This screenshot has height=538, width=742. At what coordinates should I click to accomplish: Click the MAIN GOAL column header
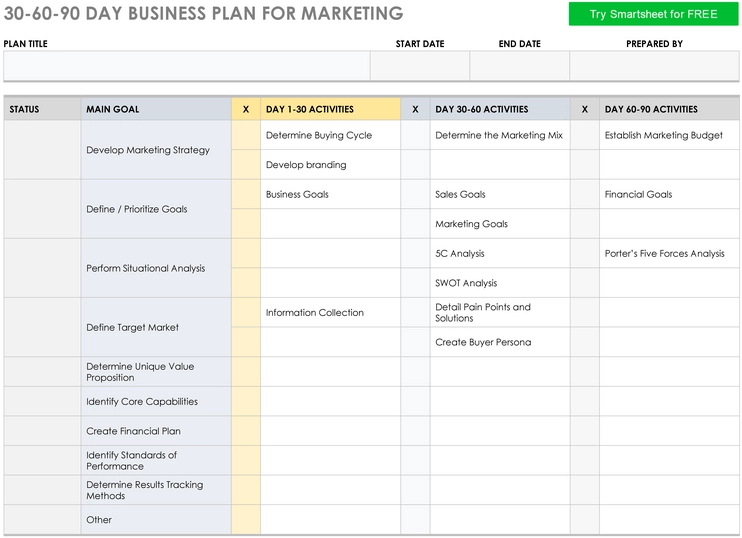coord(156,109)
